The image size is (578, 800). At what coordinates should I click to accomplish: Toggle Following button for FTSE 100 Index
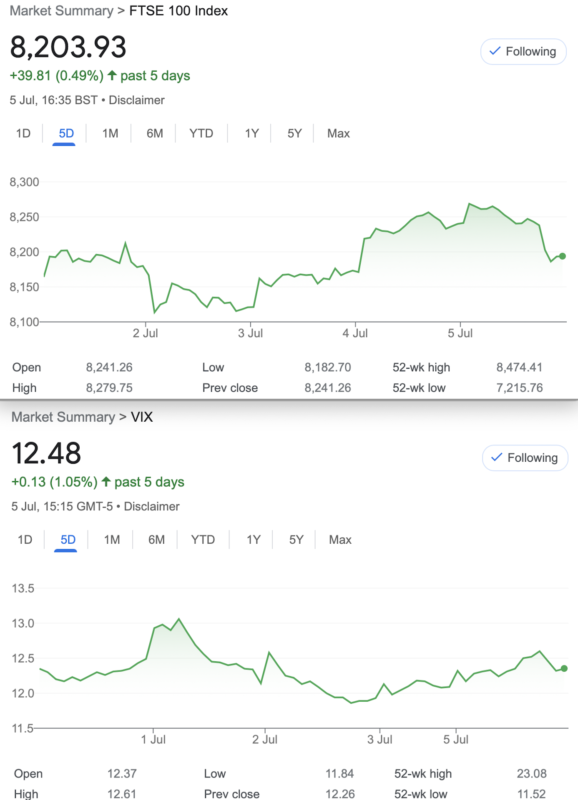click(x=523, y=52)
